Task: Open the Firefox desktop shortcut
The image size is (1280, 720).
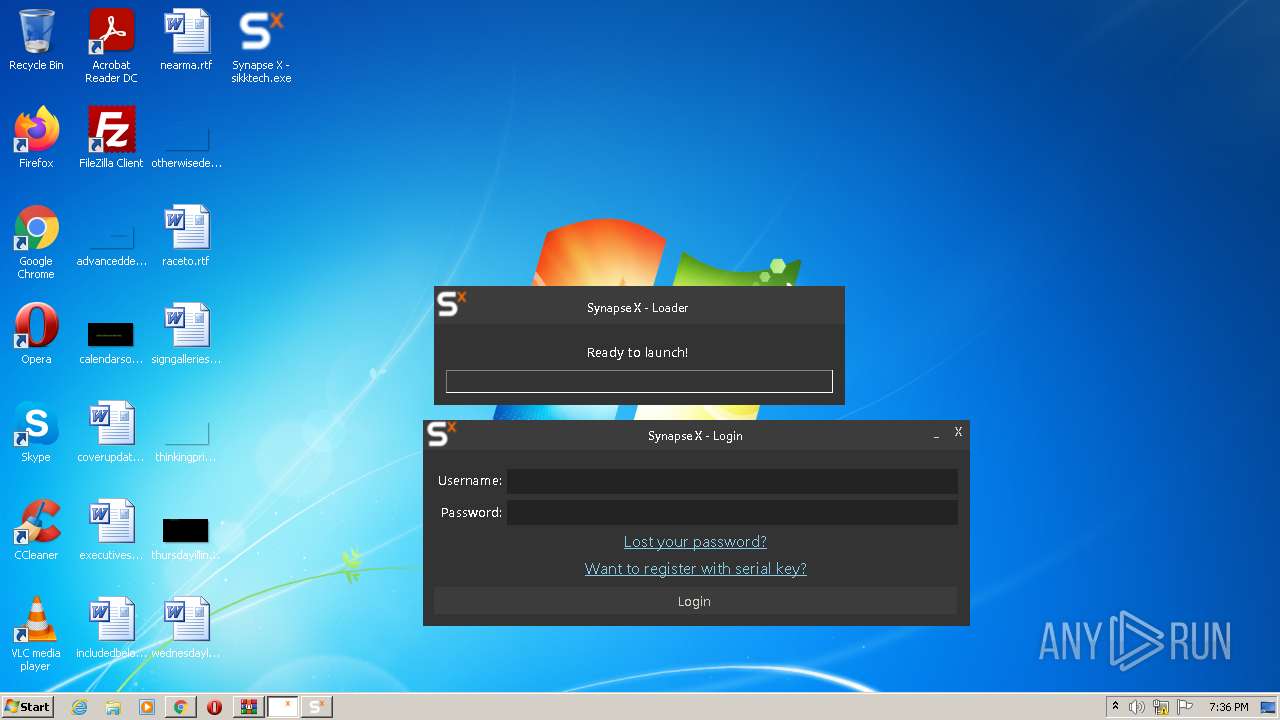Action: 36,138
